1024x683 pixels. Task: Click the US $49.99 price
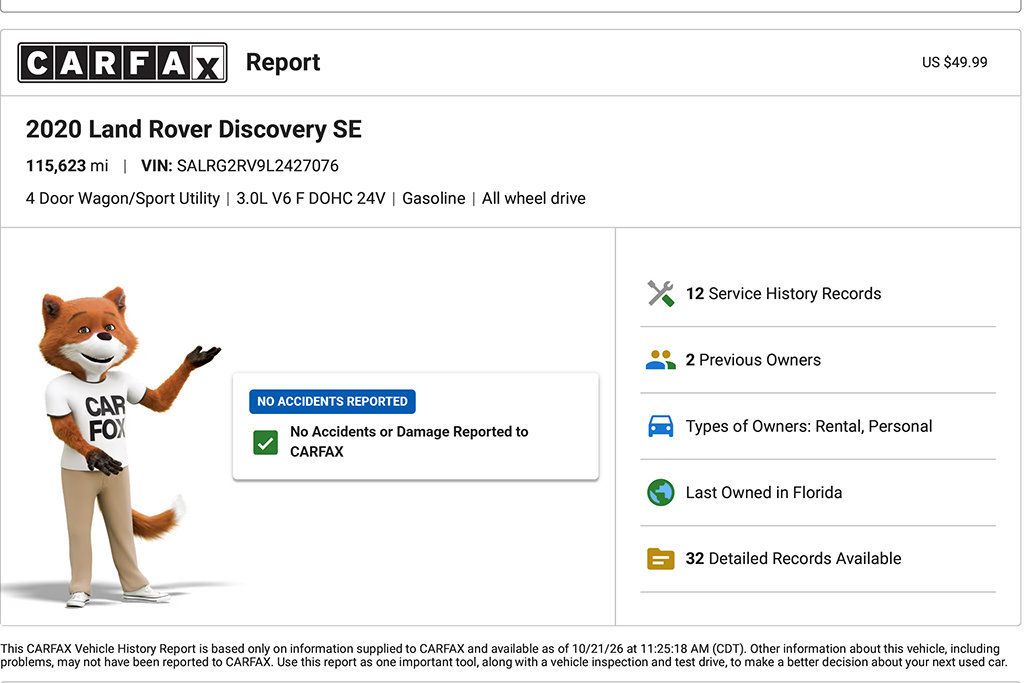pos(954,63)
